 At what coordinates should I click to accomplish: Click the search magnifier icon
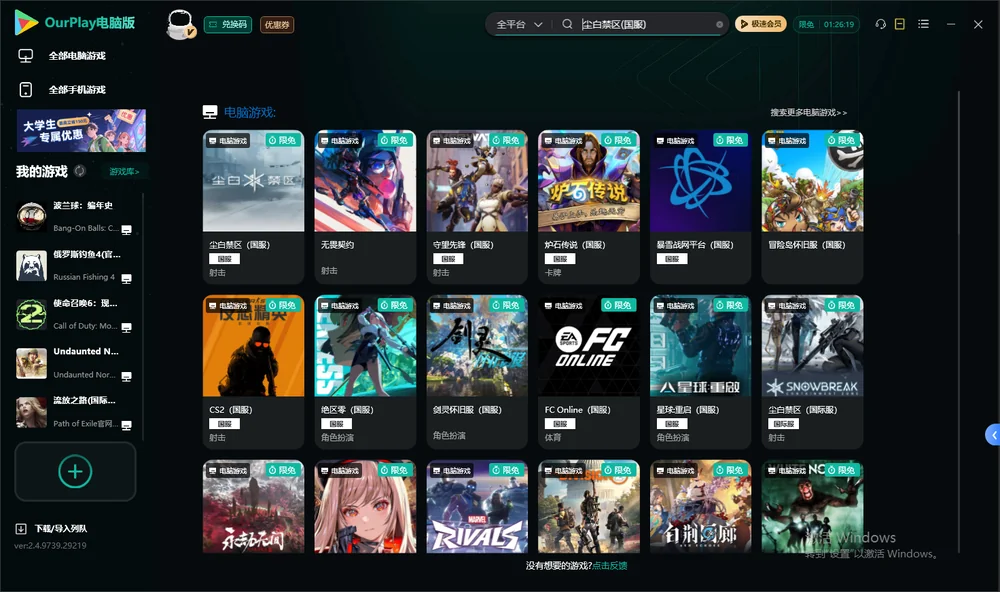point(567,24)
